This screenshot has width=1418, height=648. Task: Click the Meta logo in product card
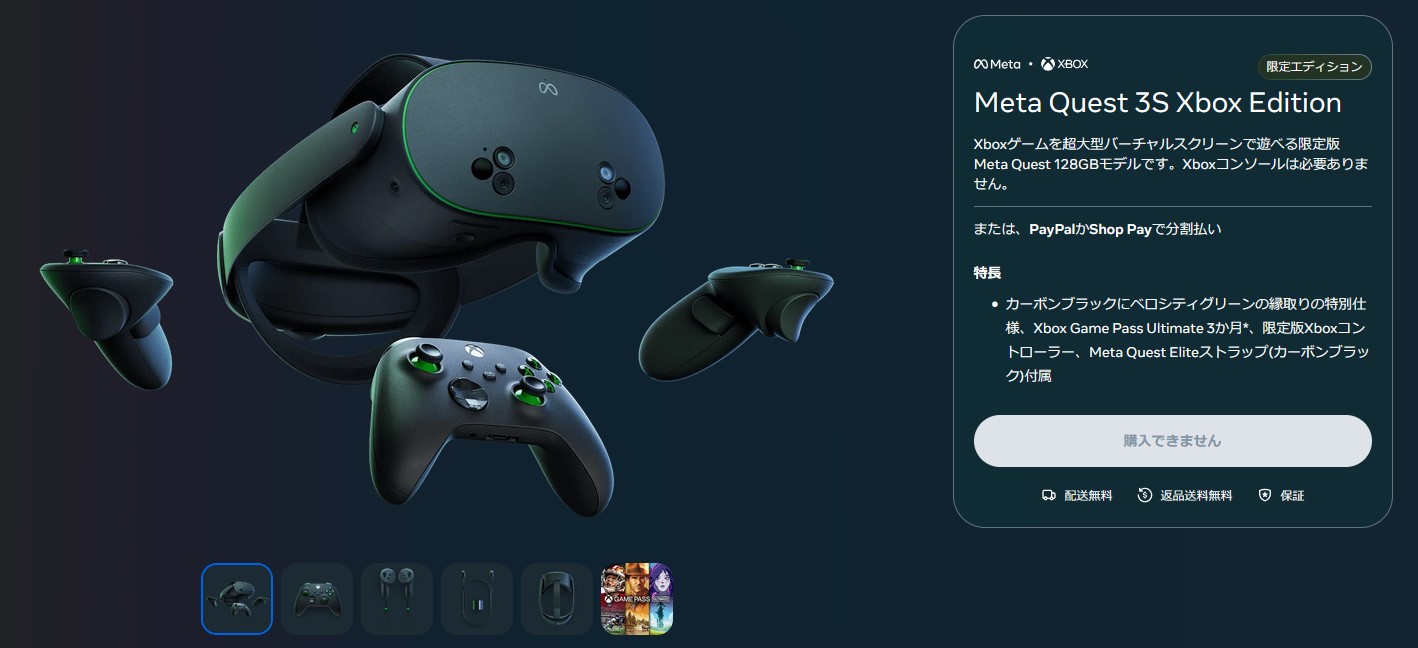point(997,64)
